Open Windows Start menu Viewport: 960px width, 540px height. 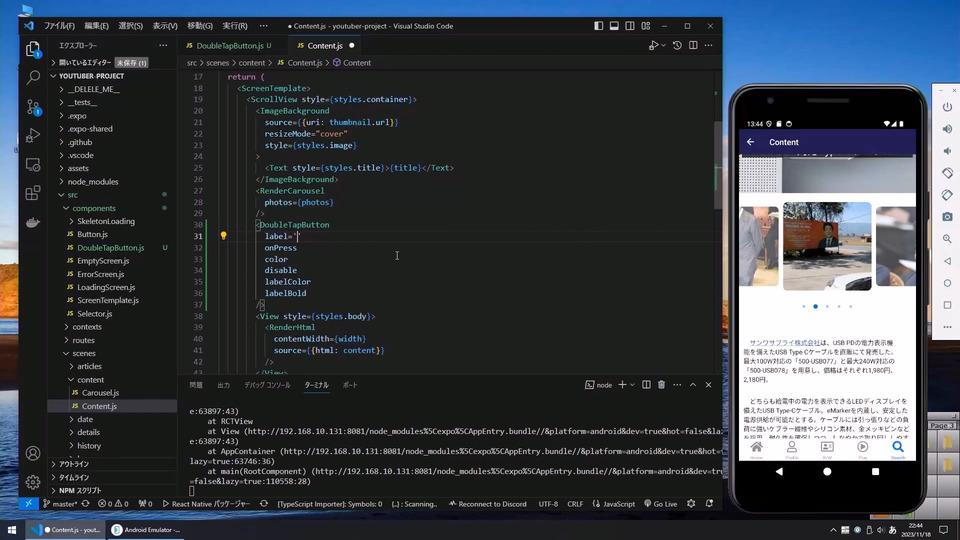click(12, 530)
